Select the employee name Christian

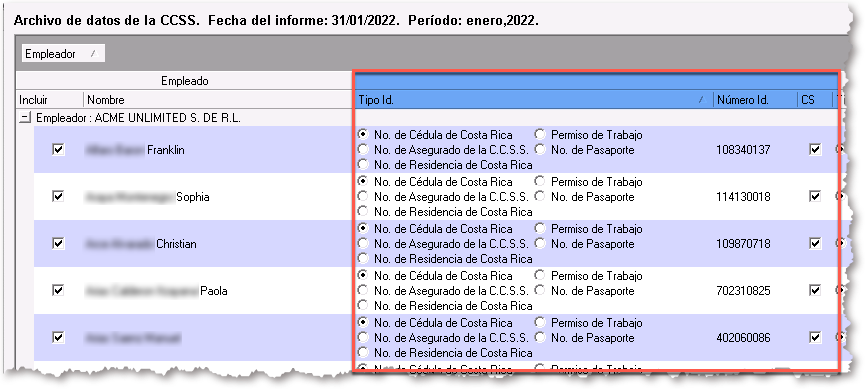coord(177,243)
